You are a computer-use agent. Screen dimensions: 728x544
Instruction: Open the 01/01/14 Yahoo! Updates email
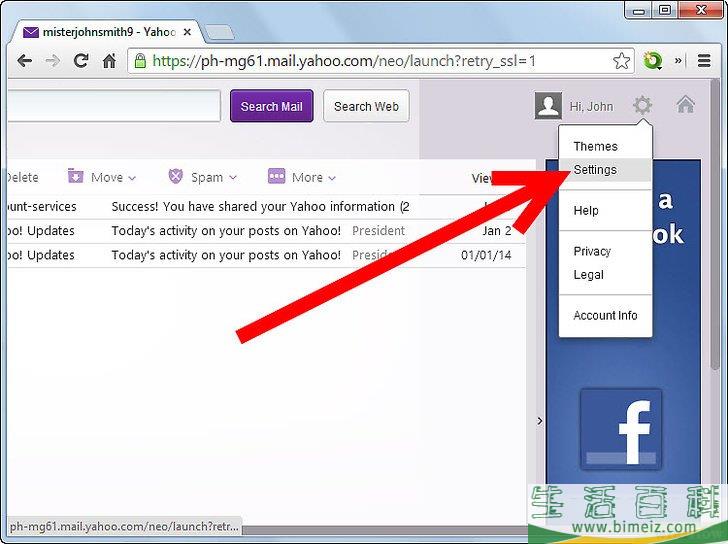pyautogui.click(x=266, y=255)
